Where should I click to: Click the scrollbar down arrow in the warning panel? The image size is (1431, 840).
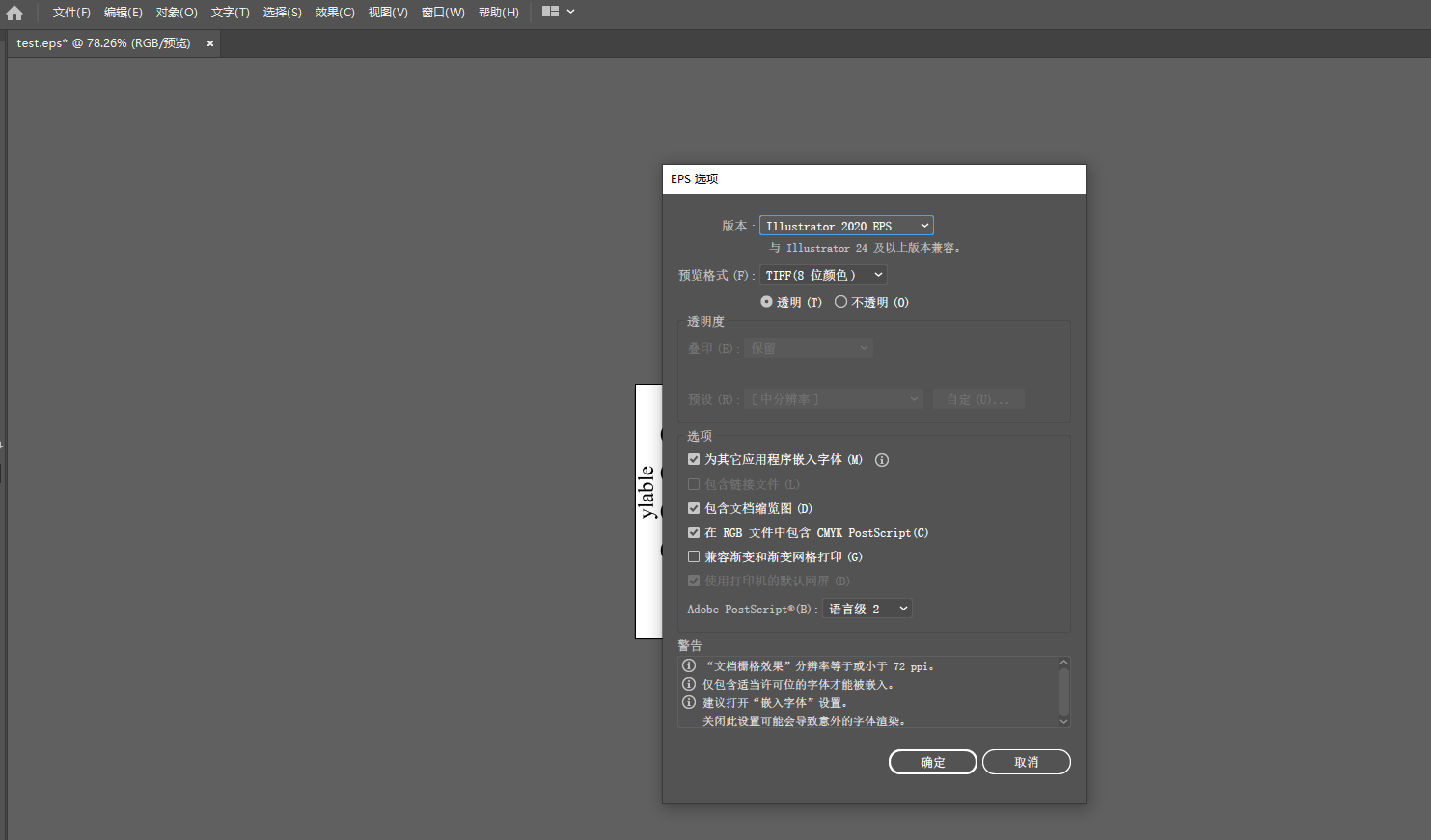(1063, 720)
